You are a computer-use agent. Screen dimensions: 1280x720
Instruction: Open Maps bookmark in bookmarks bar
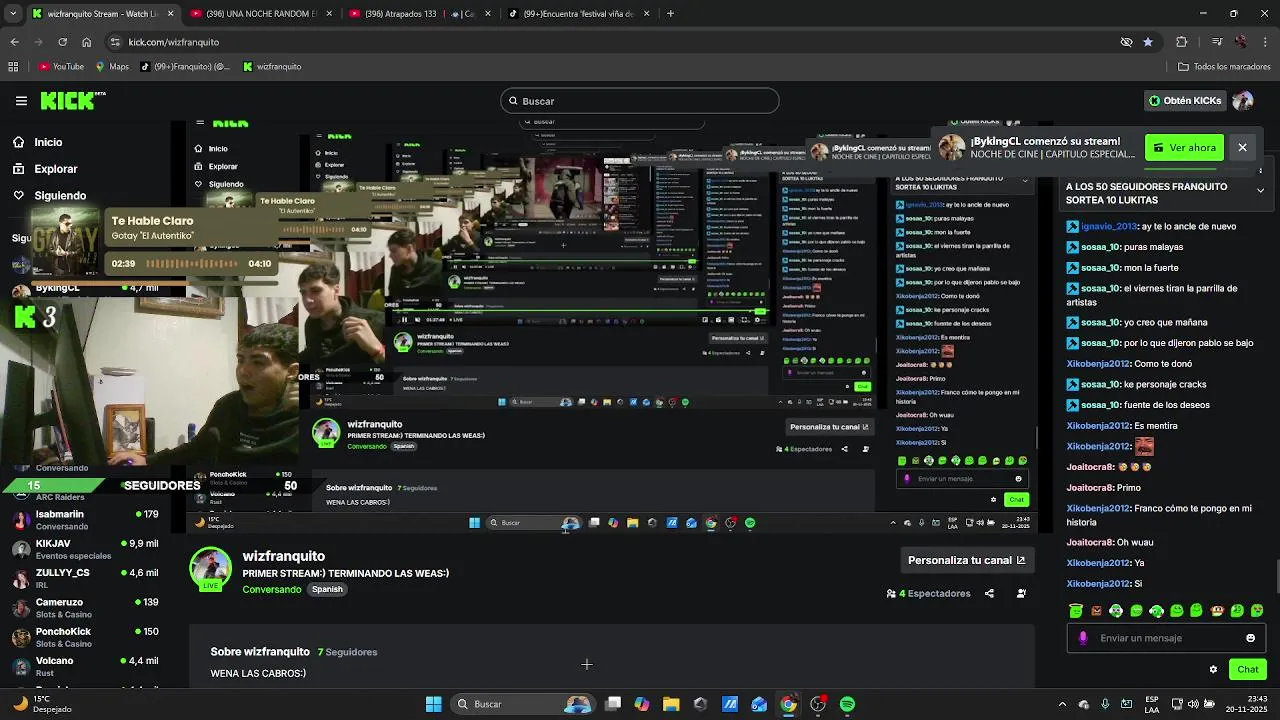tap(112, 67)
